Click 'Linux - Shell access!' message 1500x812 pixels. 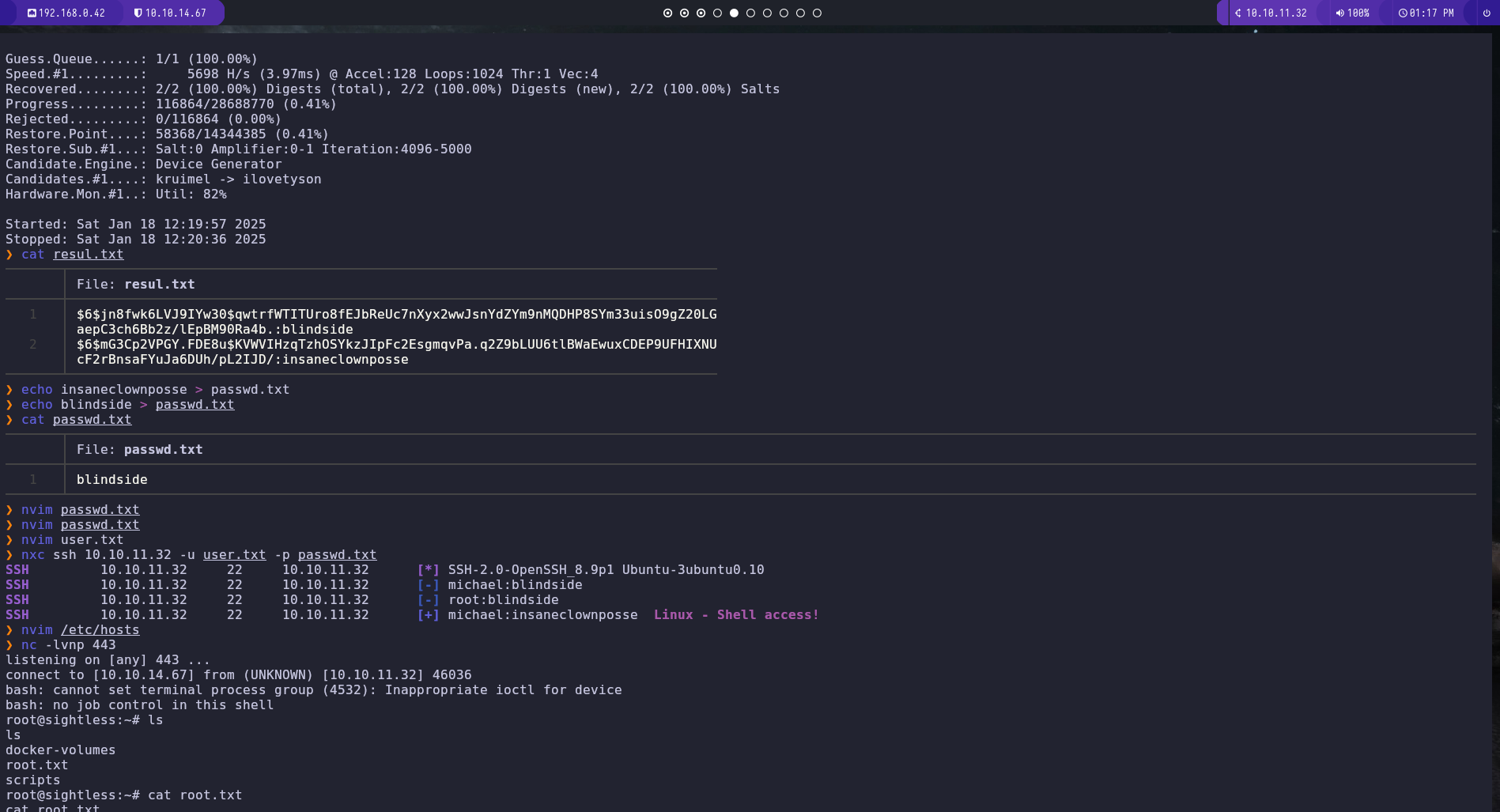737,615
